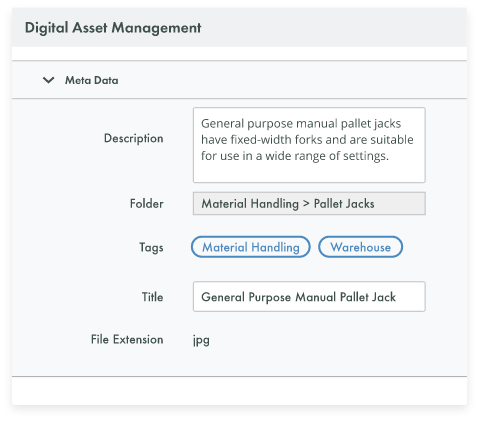
Task: Open the Folder path field
Action: point(309,203)
